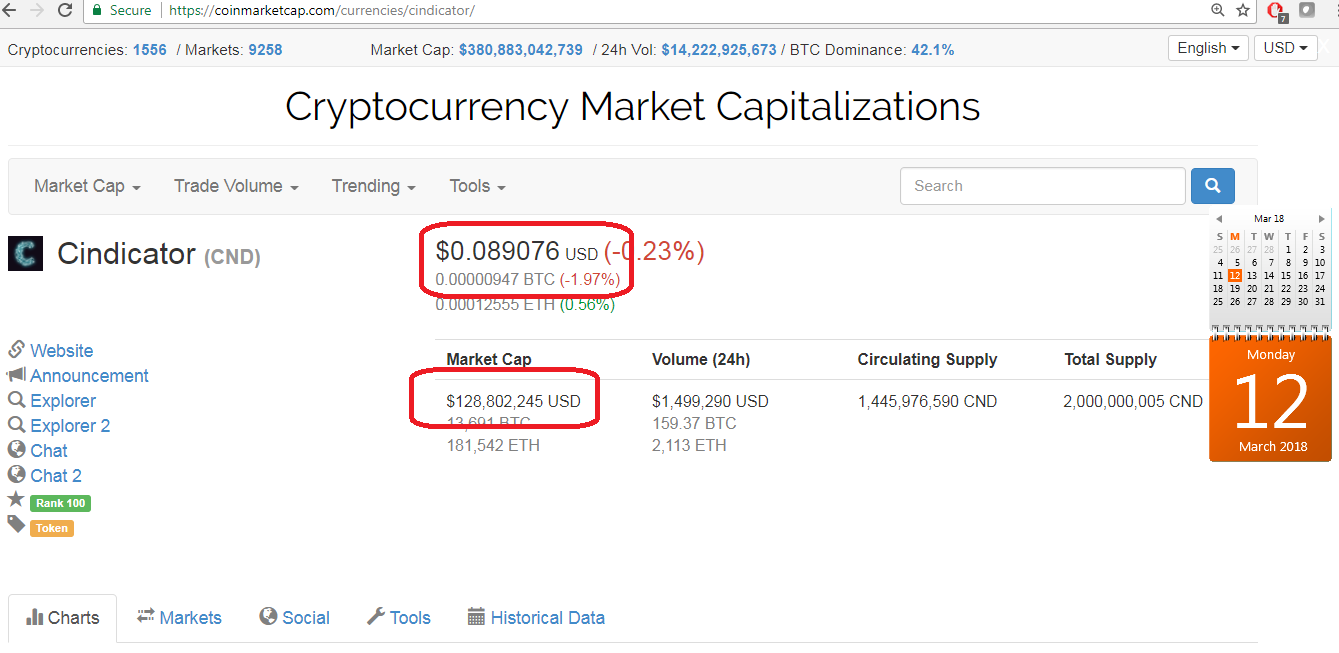1339x653 pixels.
Task: Click the 0.00000947 BTC price text
Action: [495, 279]
